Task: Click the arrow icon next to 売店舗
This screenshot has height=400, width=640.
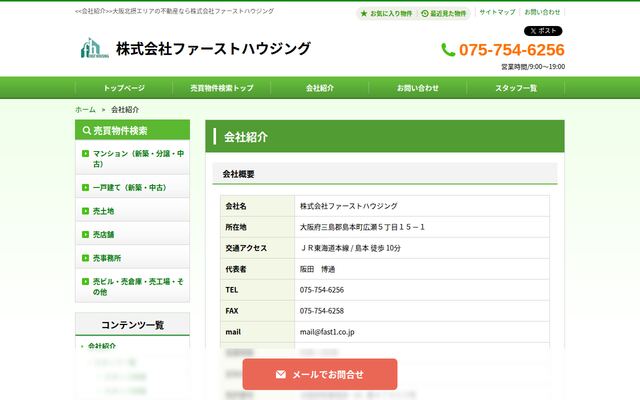Action: (85, 234)
